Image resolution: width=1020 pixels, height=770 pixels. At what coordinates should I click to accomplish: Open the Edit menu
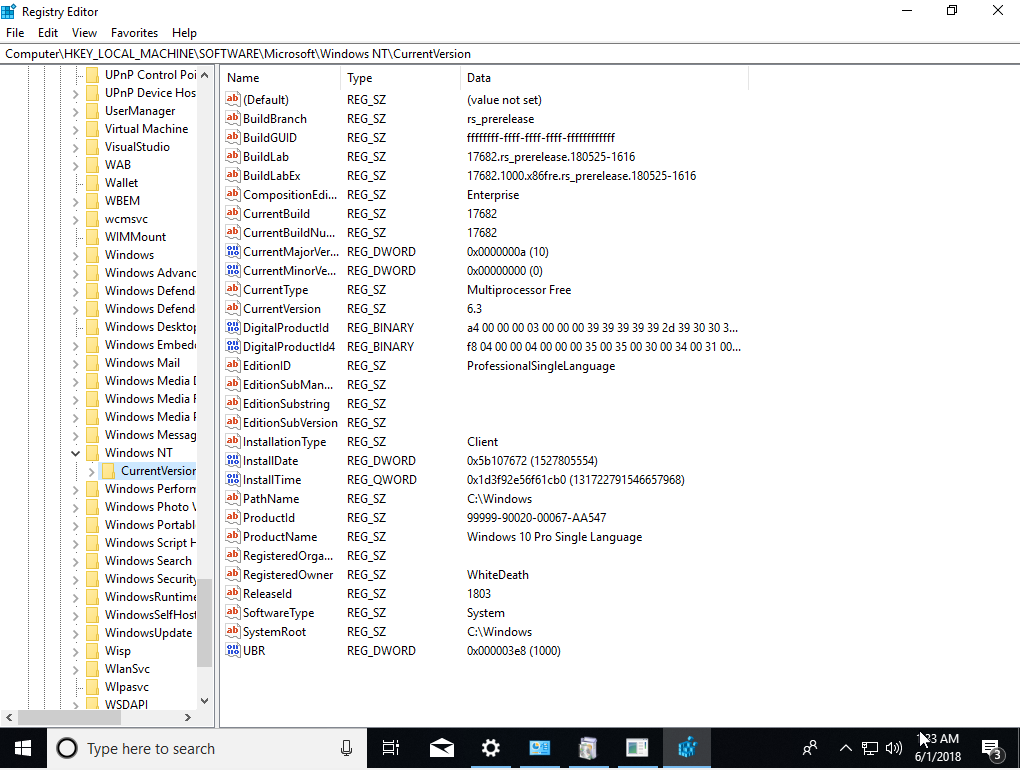click(47, 33)
